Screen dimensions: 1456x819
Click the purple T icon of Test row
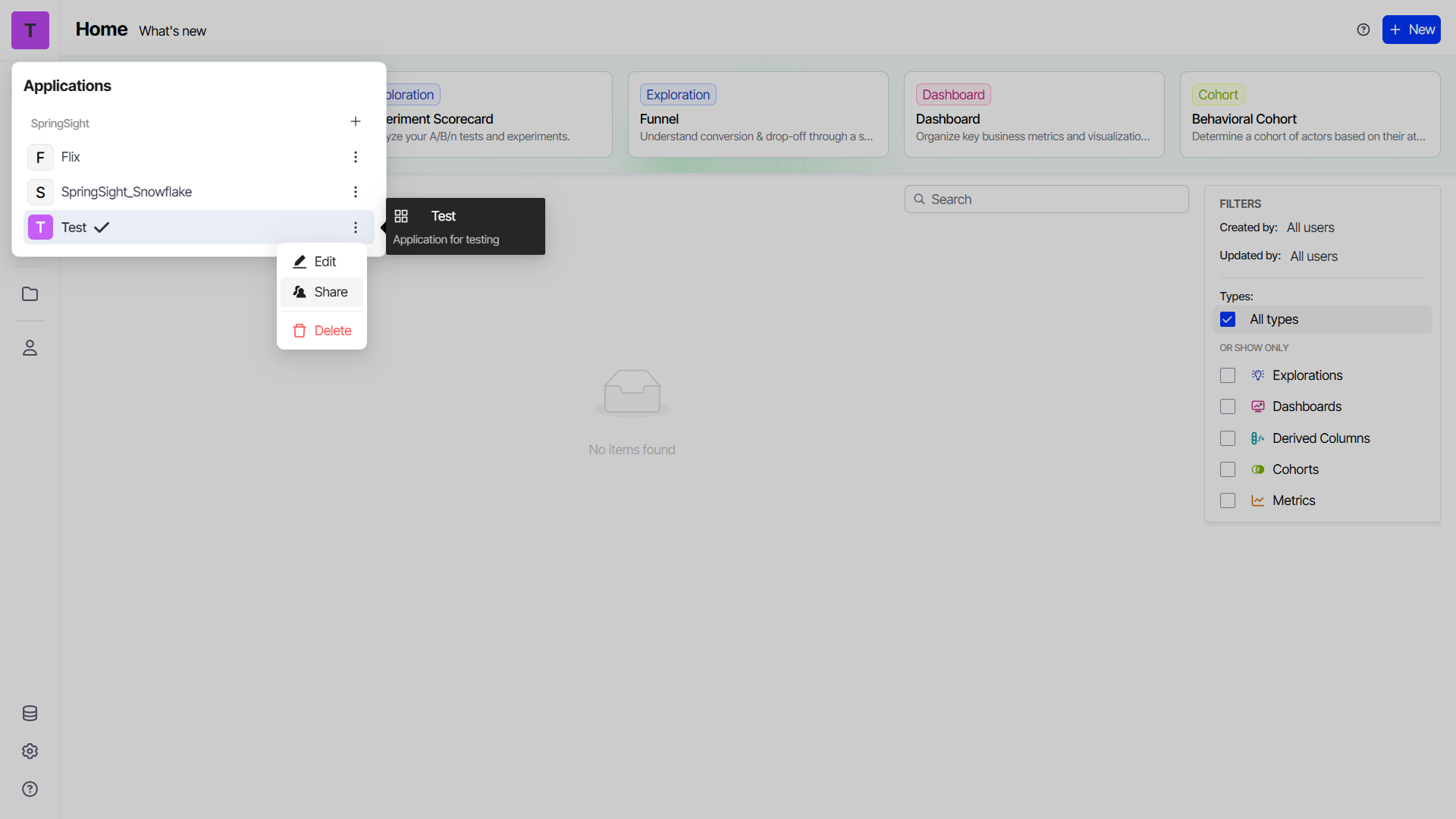40,227
